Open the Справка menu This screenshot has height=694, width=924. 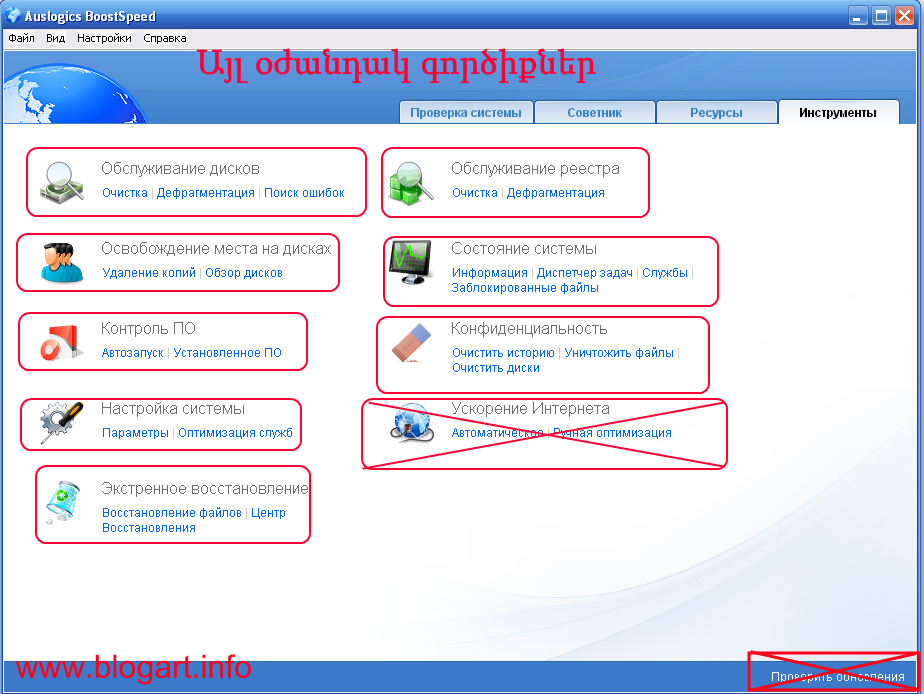coord(165,38)
